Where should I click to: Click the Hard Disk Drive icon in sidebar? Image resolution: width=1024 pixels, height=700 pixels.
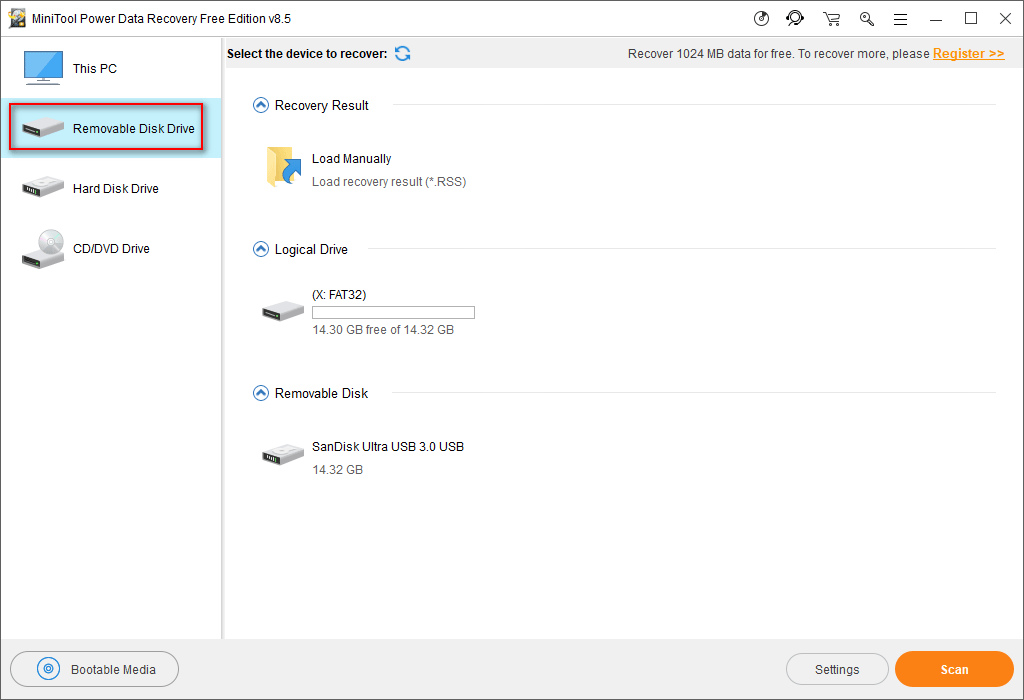pos(43,187)
